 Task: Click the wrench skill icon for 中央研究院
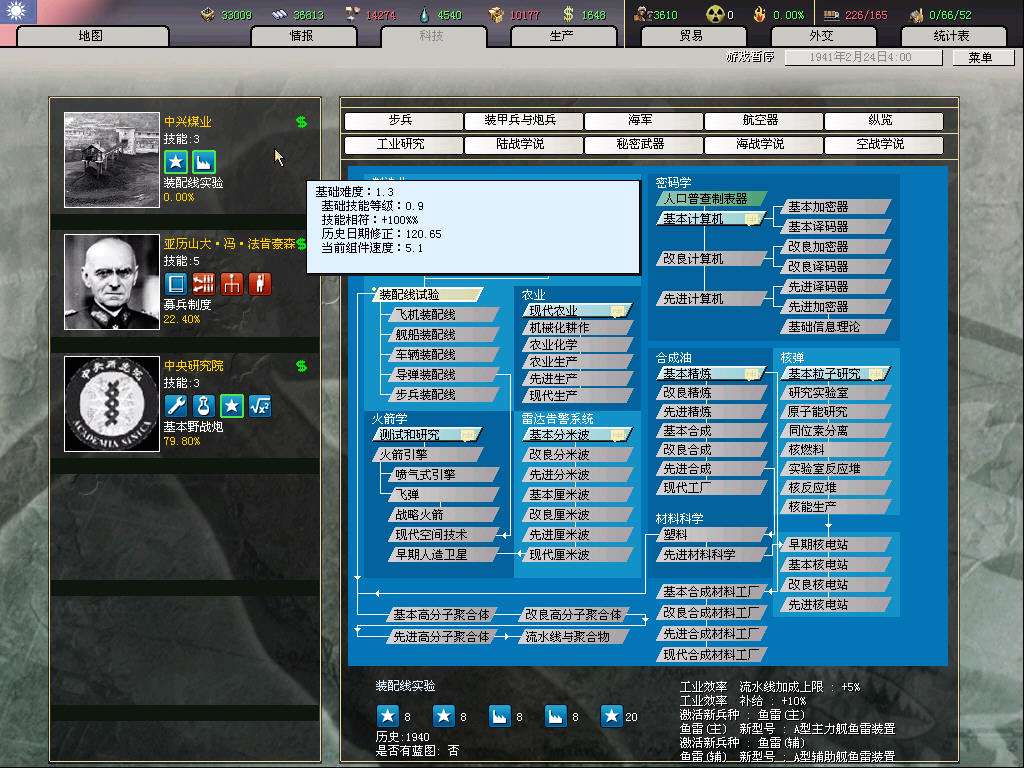176,405
